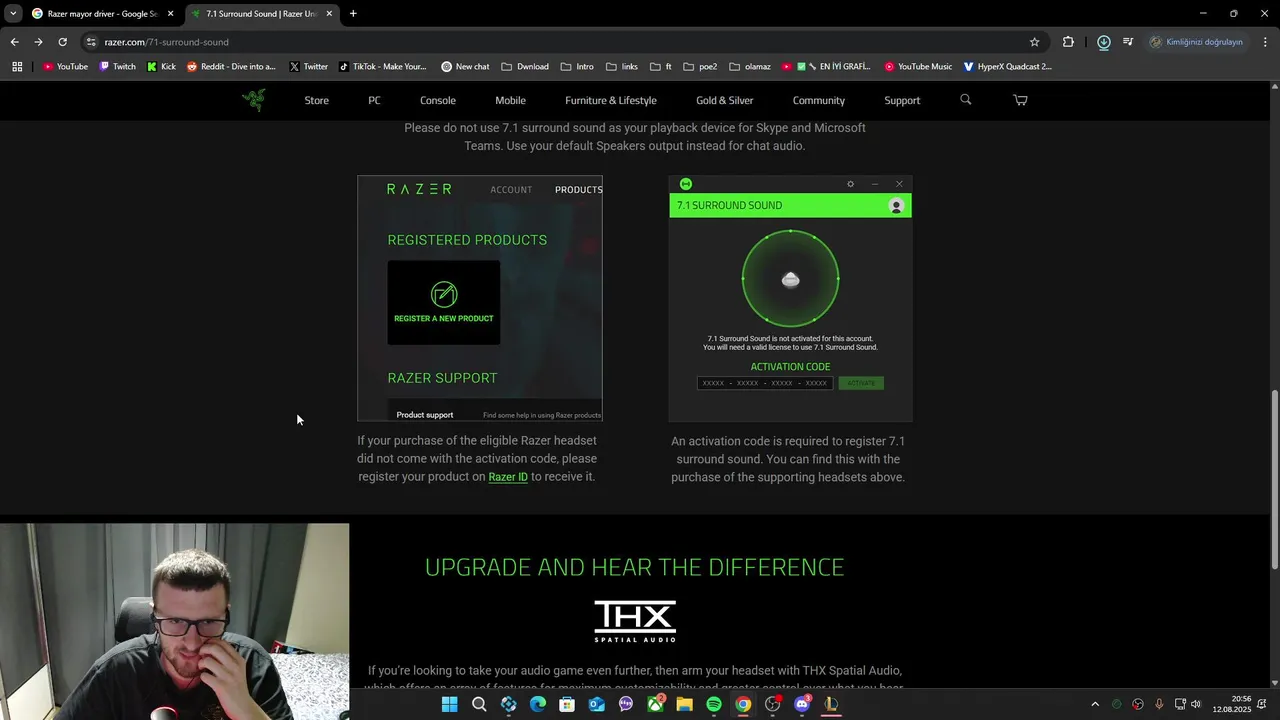
Task: Open Microsoft Edge from taskbar
Action: click(x=538, y=704)
